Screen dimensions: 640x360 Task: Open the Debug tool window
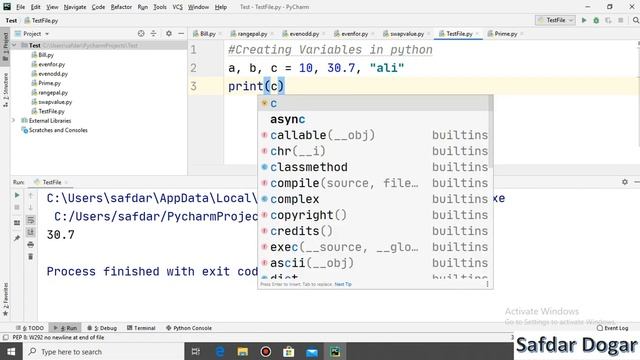[x=102, y=328]
